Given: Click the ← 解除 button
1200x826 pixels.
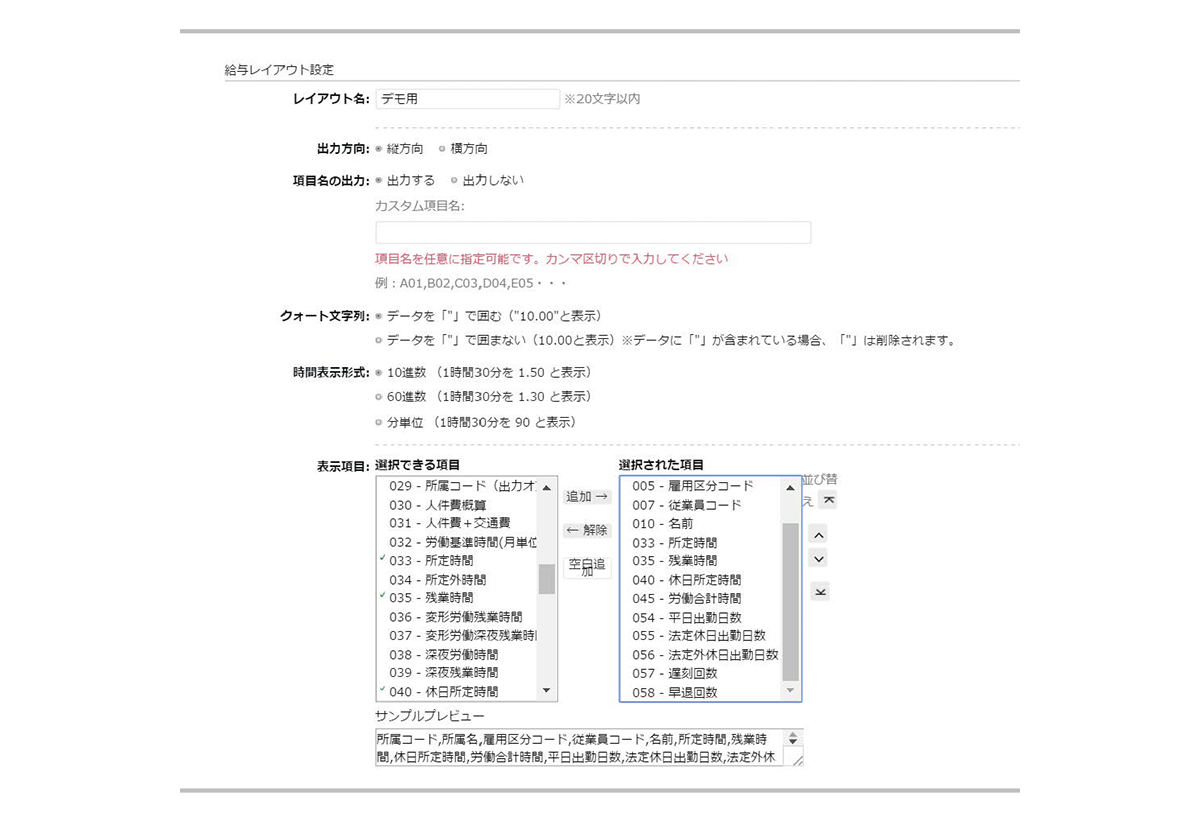Looking at the screenshot, I should 587,530.
